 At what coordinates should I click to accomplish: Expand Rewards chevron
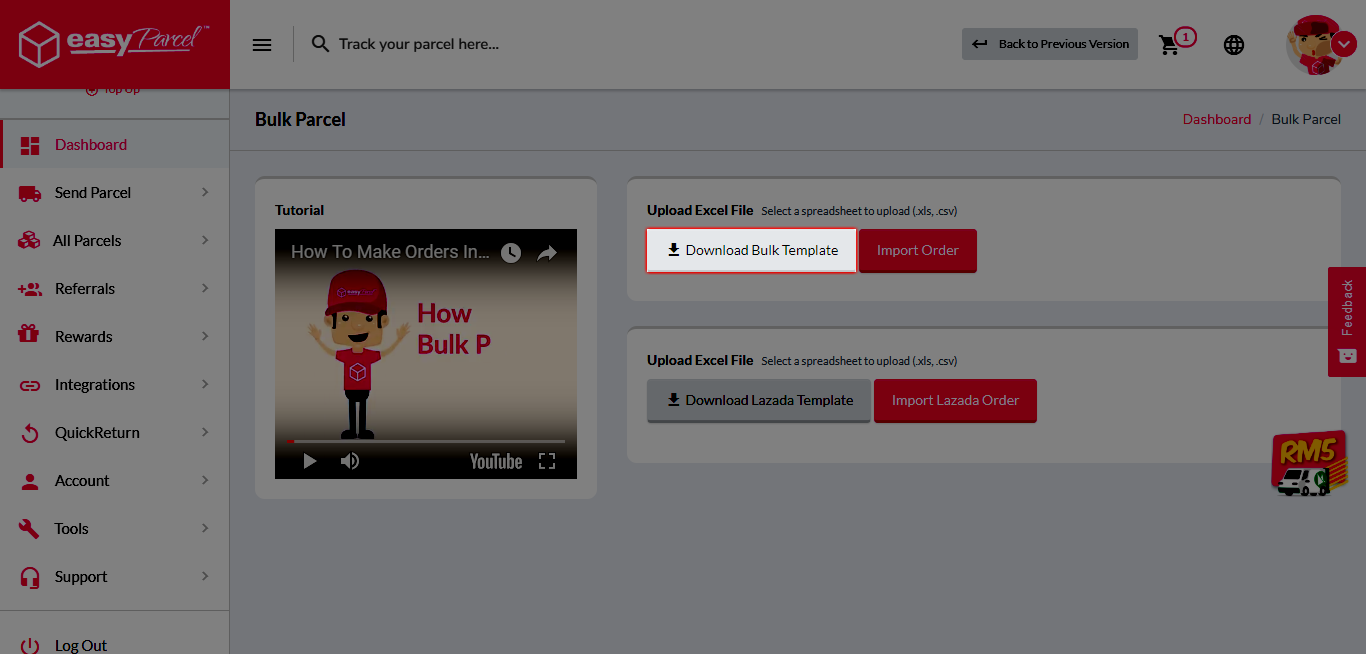coord(205,336)
